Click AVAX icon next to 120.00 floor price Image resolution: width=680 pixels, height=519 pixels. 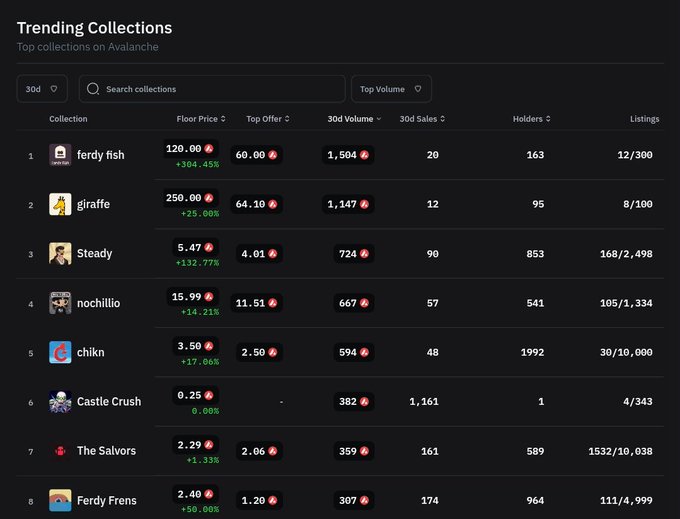(209, 149)
